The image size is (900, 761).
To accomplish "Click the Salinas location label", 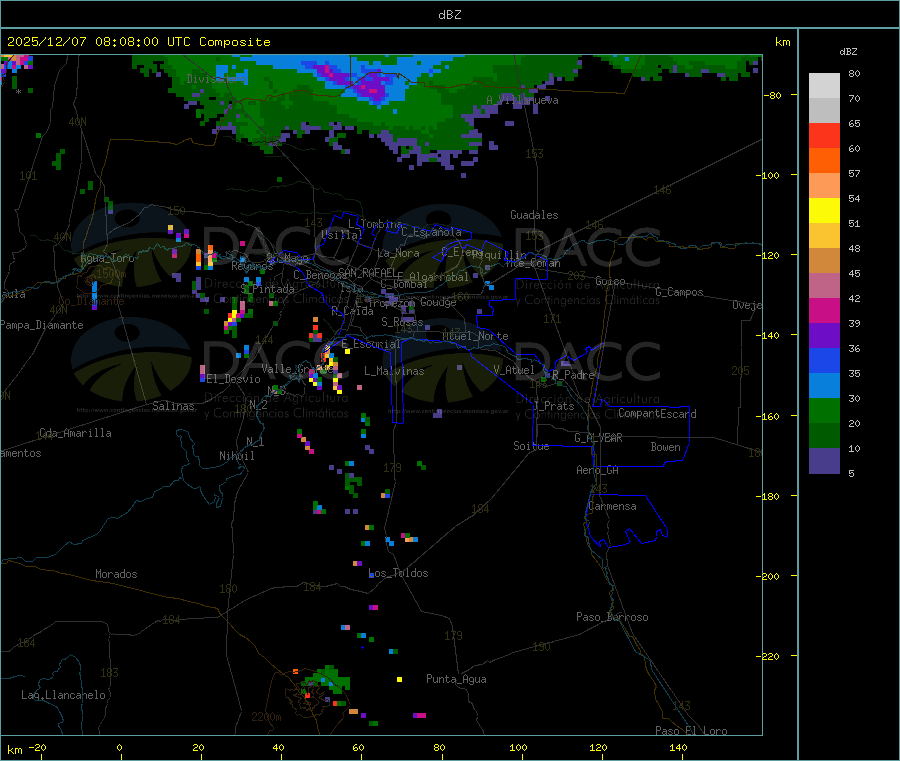I will (173, 406).
